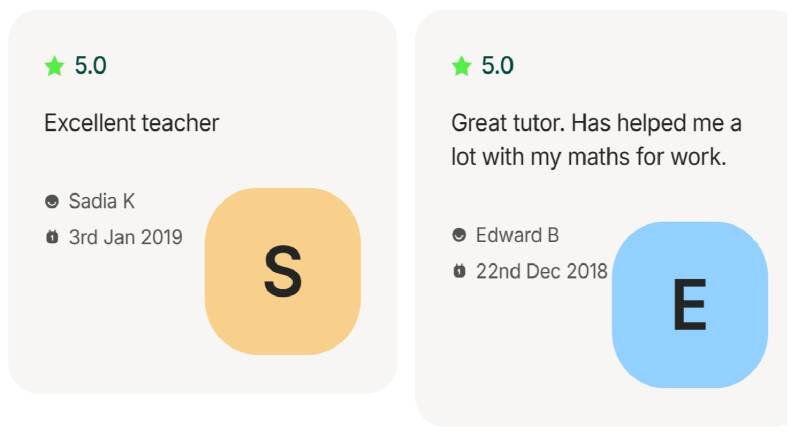Image resolution: width=798 pixels, height=439 pixels.
Task: Select the 5.0 rating on Edward's review
Action: (497, 67)
